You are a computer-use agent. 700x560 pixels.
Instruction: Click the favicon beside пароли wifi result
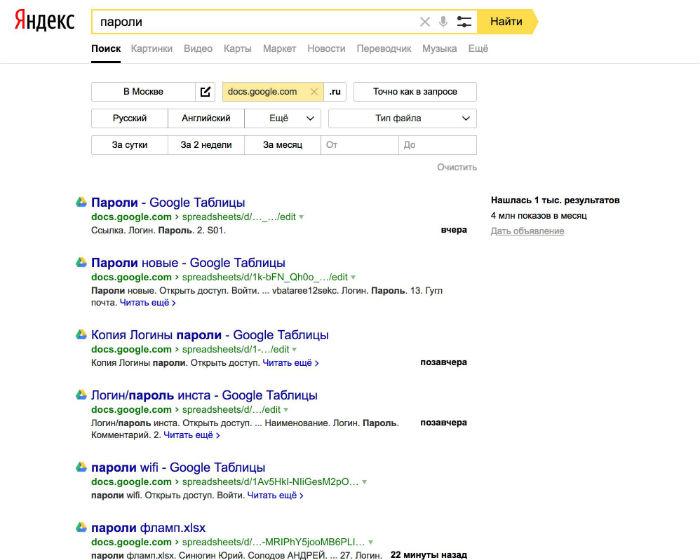[82, 467]
